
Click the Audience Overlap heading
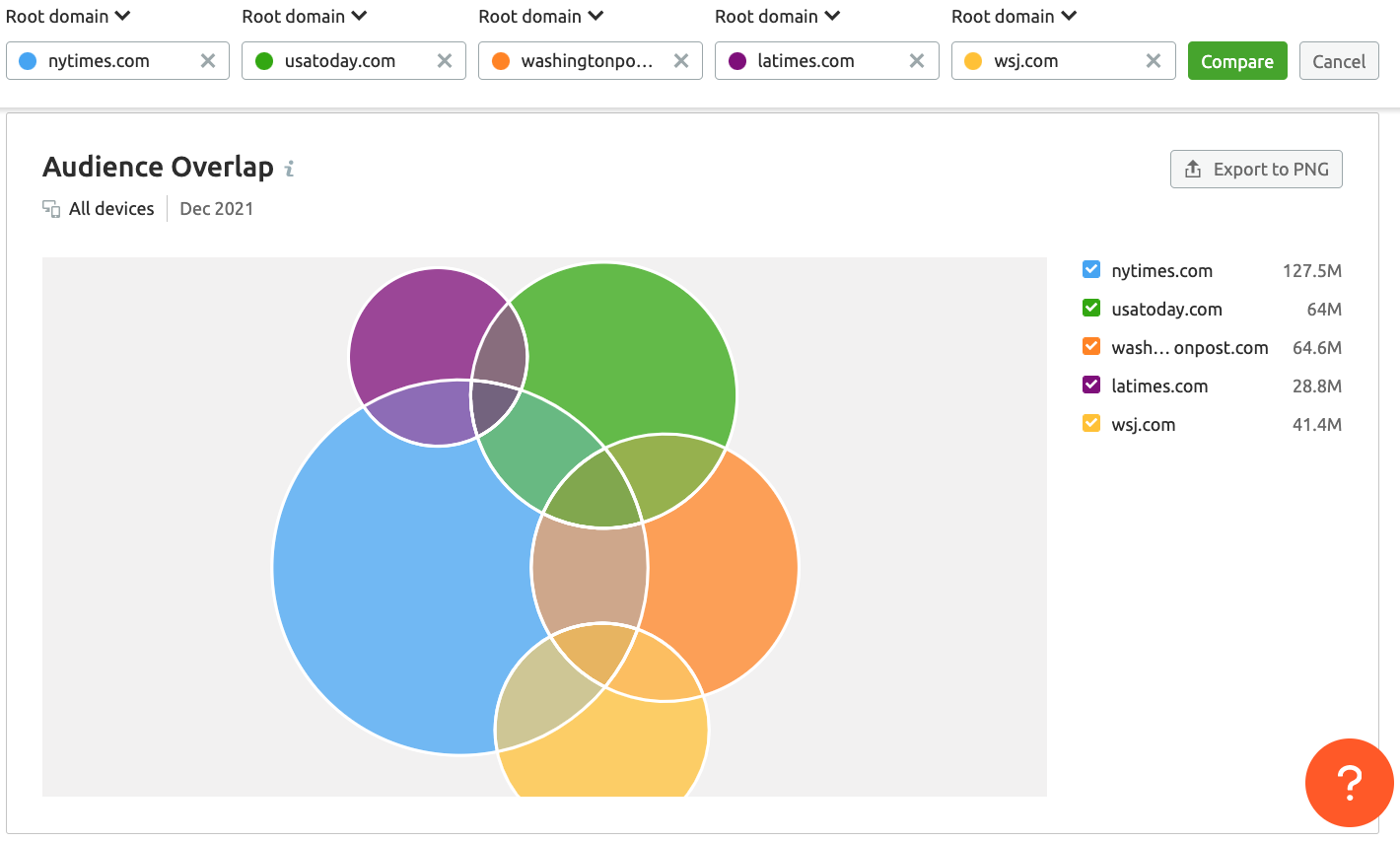(158, 167)
